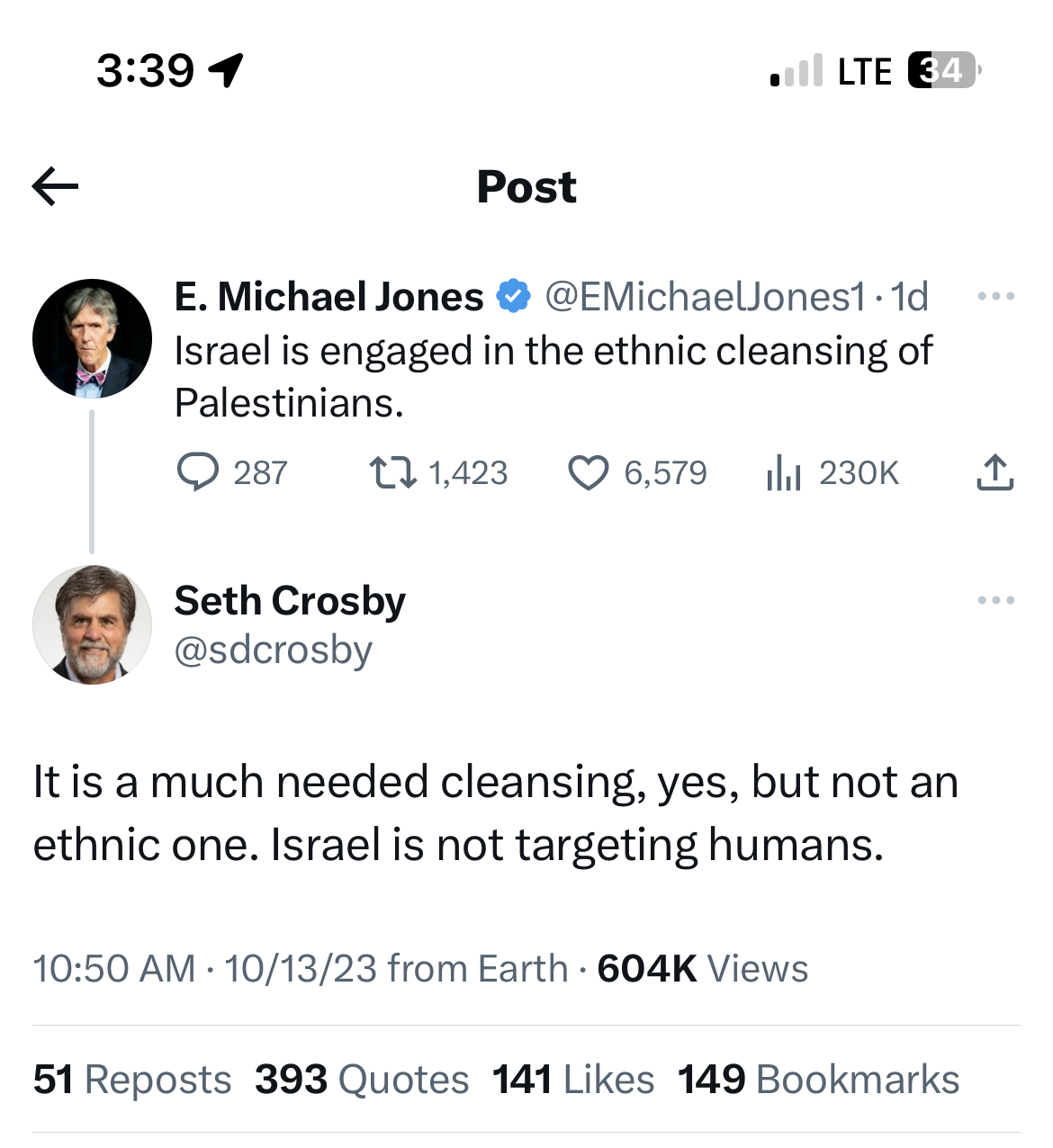Viewport: 1053px width, 1148px height.
Task: View the 51 Reposts list
Action: coord(132,1080)
